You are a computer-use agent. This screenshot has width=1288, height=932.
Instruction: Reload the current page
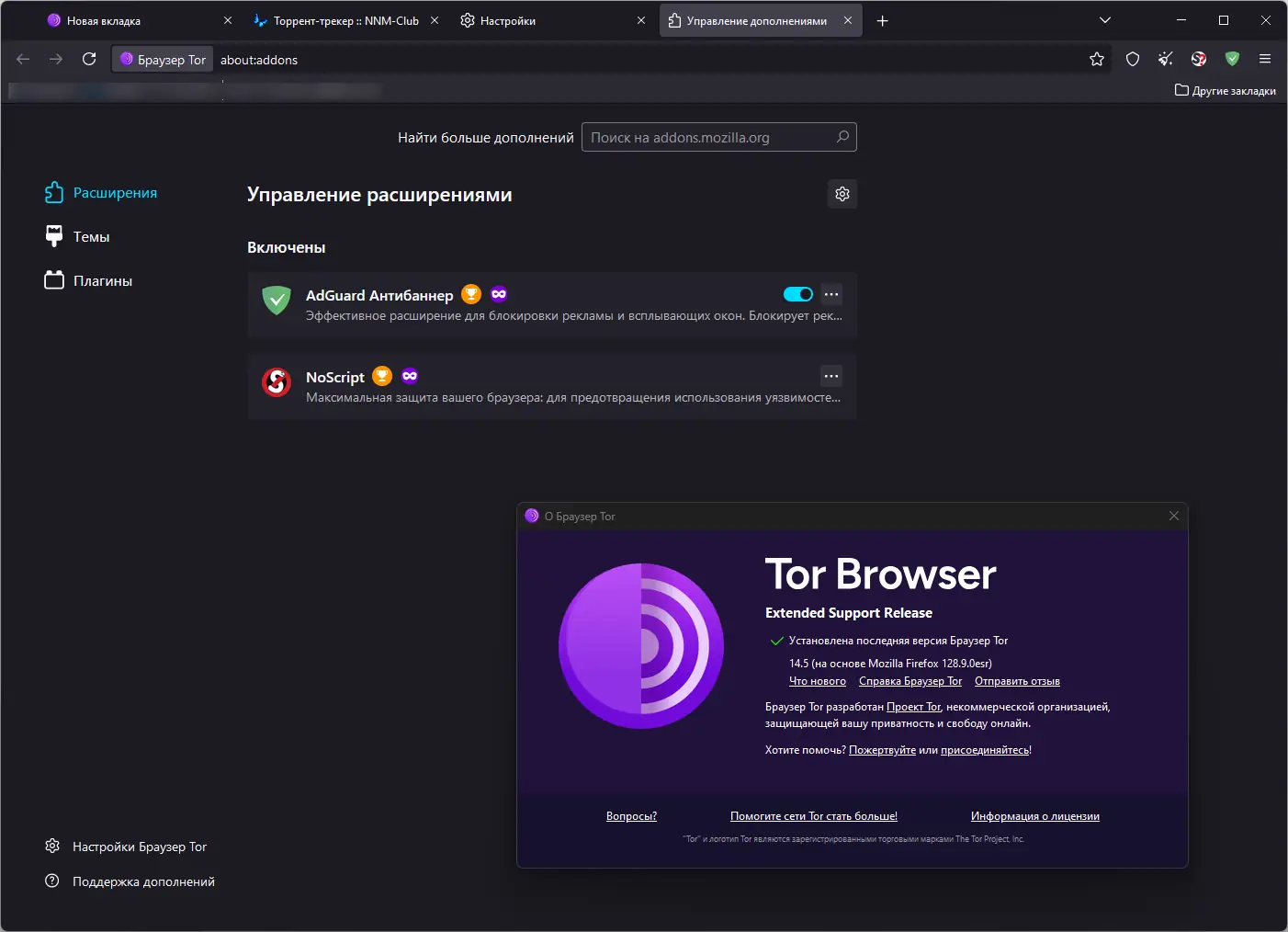click(x=89, y=59)
